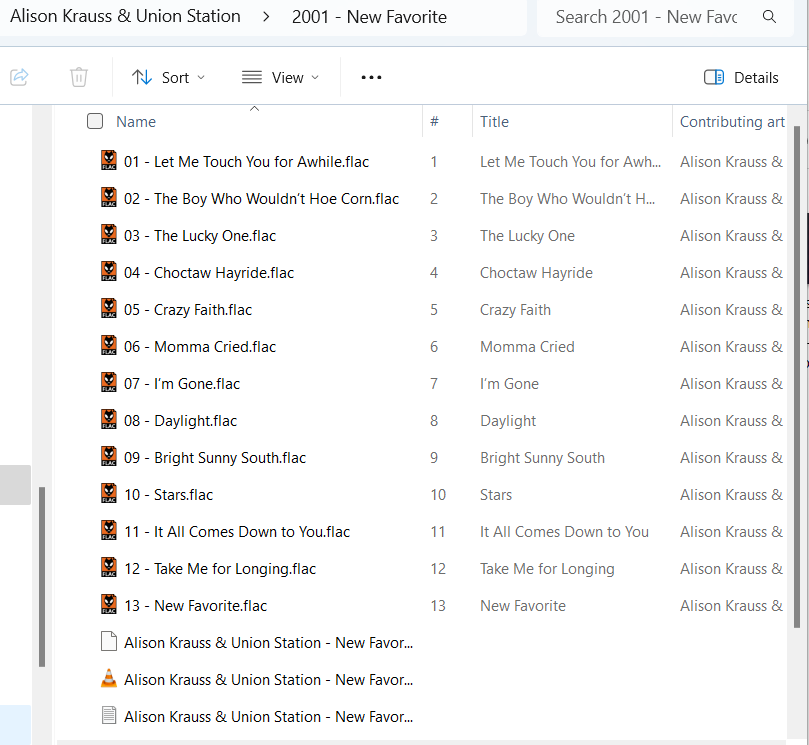Image resolution: width=809 pixels, height=745 pixels.
Task: Click the VLC cone playlist file icon
Action: point(109,678)
